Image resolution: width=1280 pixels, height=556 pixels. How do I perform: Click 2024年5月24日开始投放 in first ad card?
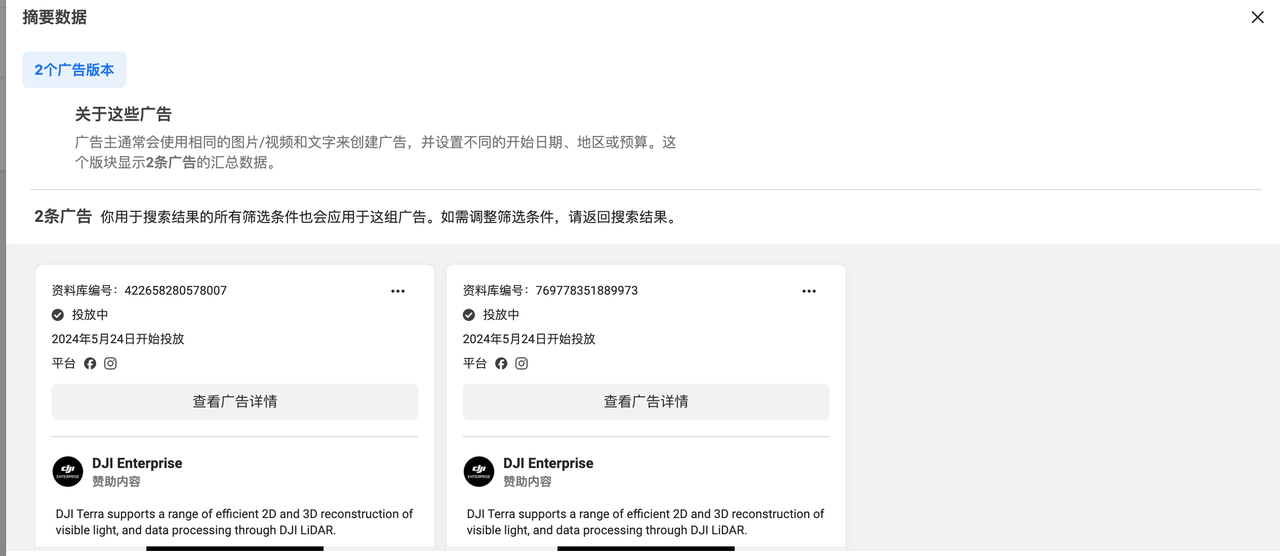(118, 339)
